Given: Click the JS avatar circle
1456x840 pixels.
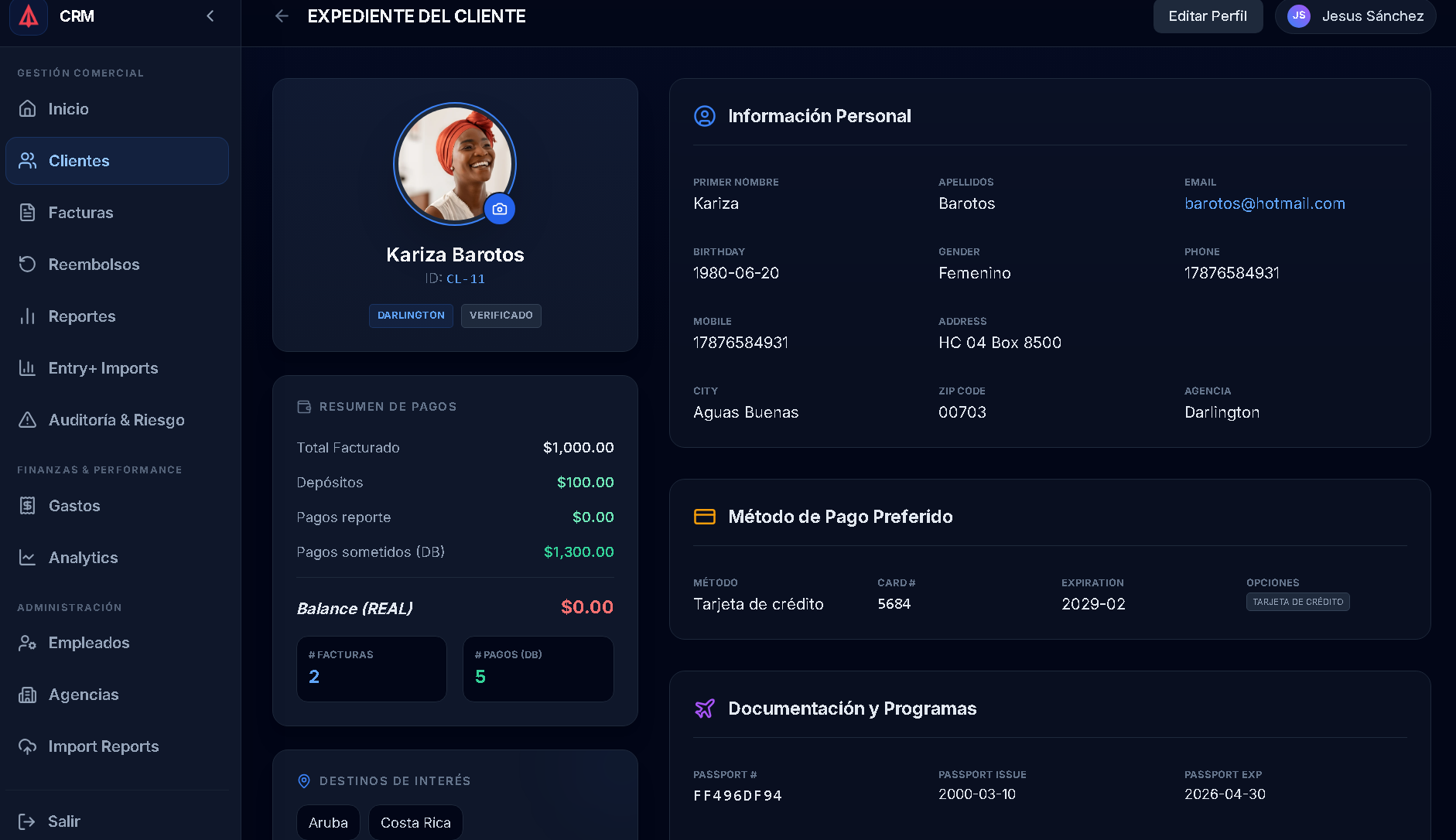Looking at the screenshot, I should 1299,15.
